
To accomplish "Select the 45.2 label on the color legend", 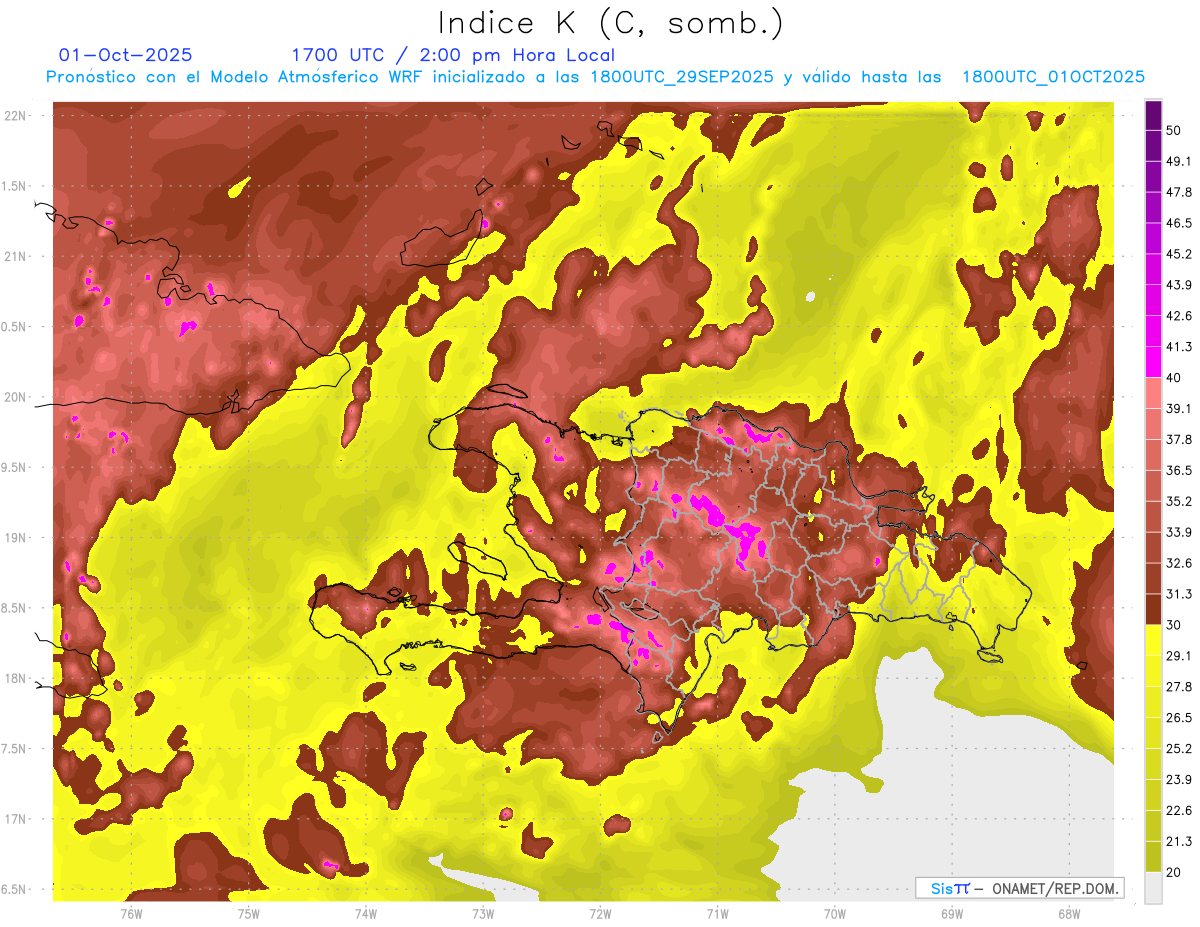I will click(1178, 254).
